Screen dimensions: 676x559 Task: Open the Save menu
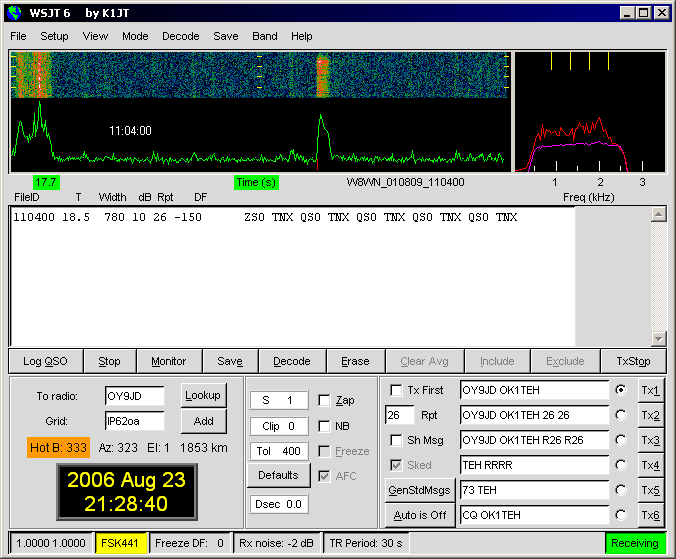pyautogui.click(x=225, y=36)
